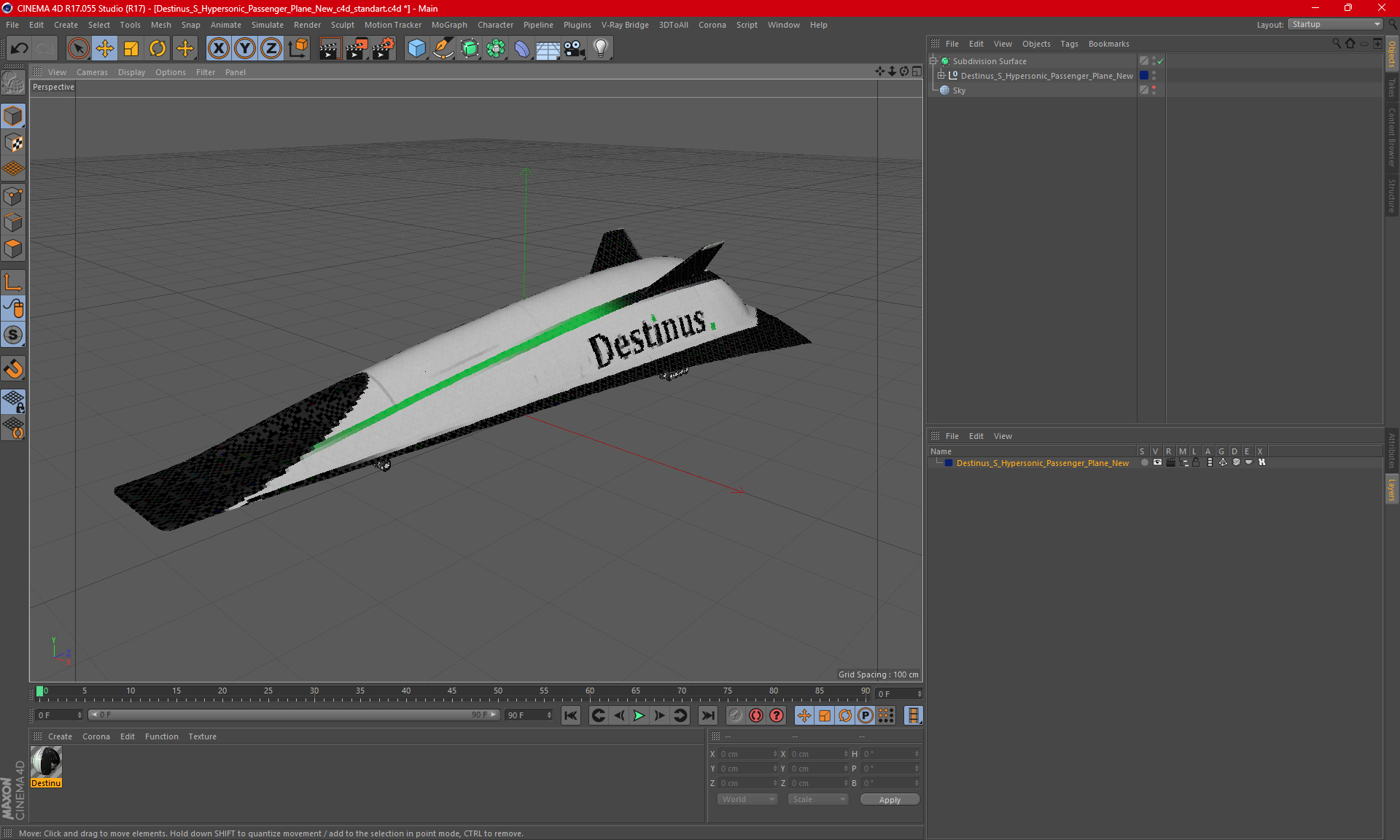1400x840 pixels.
Task: Toggle Destinus object visibility dots
Action: pyautogui.click(x=1154, y=76)
